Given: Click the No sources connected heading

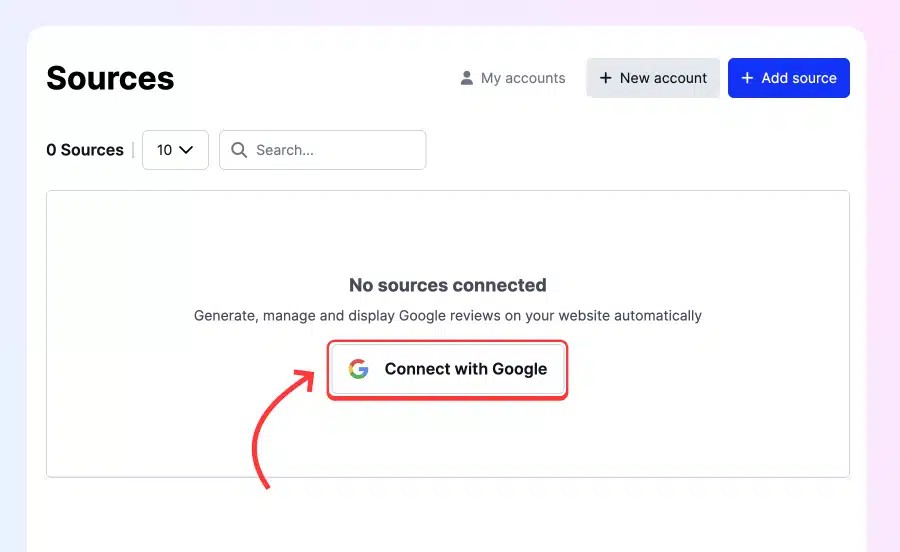Looking at the screenshot, I should pyautogui.click(x=448, y=285).
